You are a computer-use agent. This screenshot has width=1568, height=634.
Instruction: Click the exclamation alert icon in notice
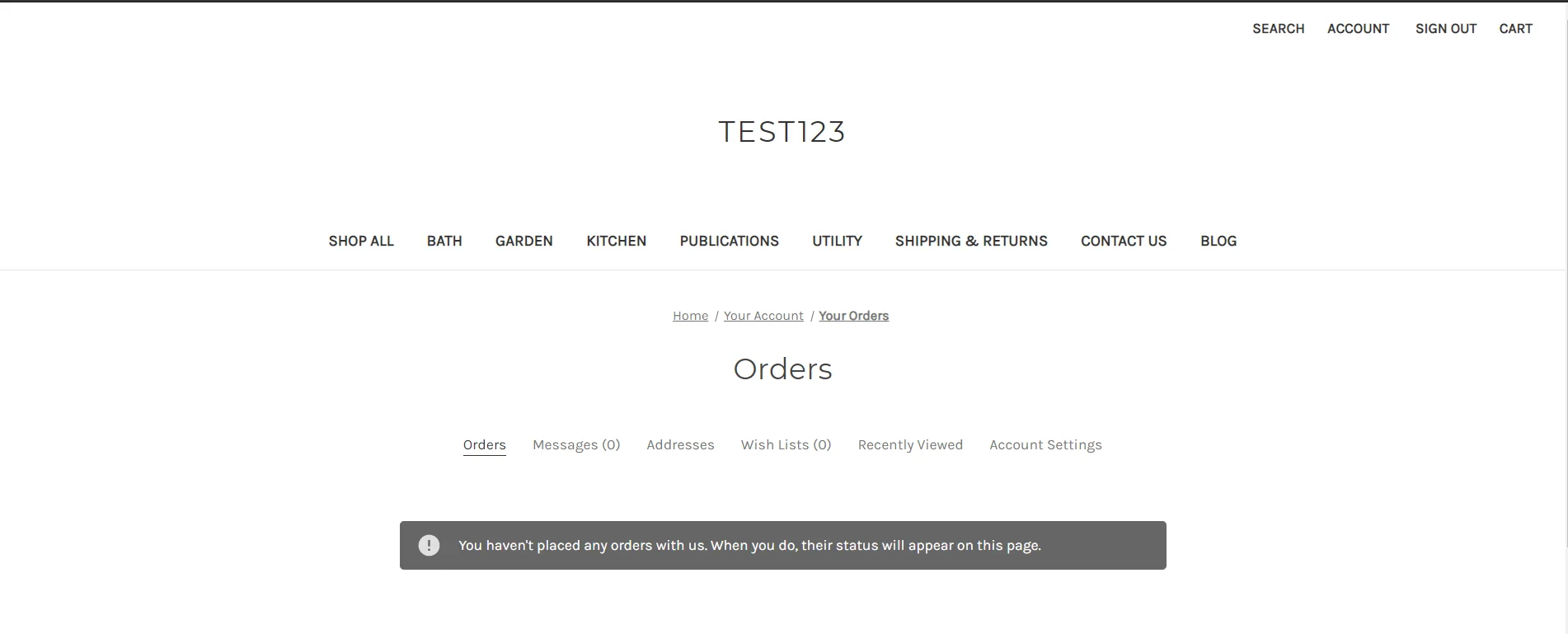pos(429,545)
